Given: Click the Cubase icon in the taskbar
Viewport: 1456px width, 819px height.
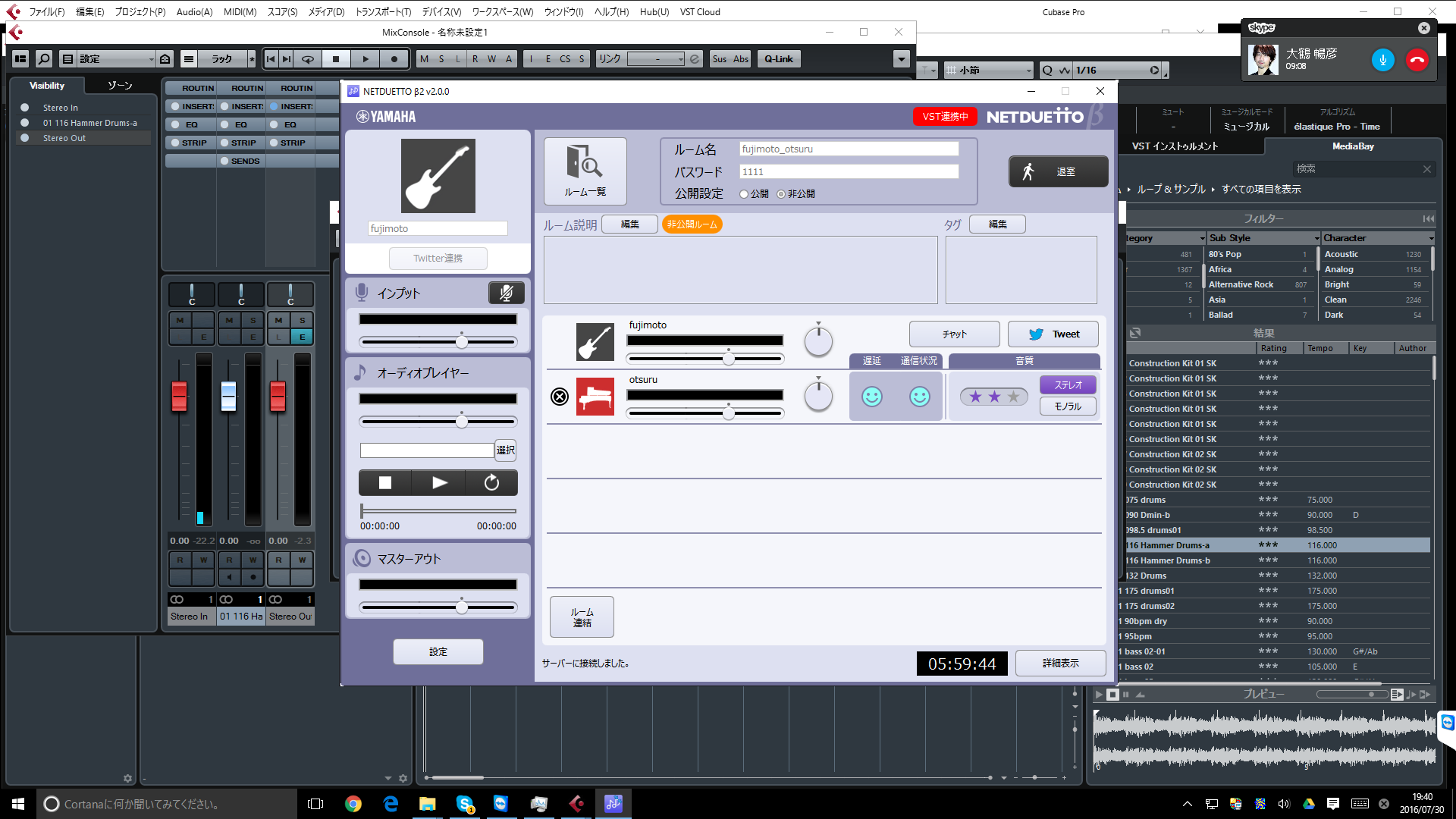Looking at the screenshot, I should click(x=576, y=804).
